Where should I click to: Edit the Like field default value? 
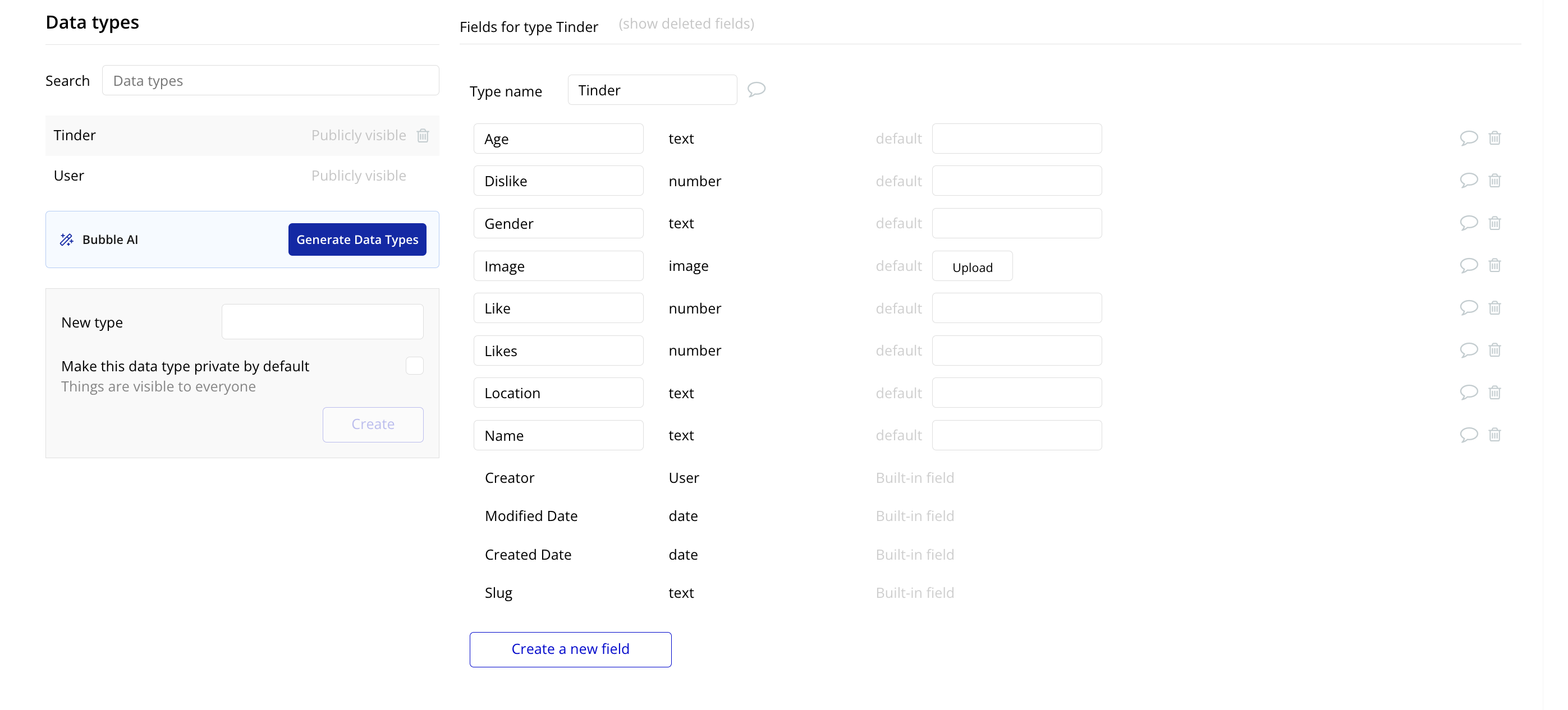pyautogui.click(x=1016, y=308)
